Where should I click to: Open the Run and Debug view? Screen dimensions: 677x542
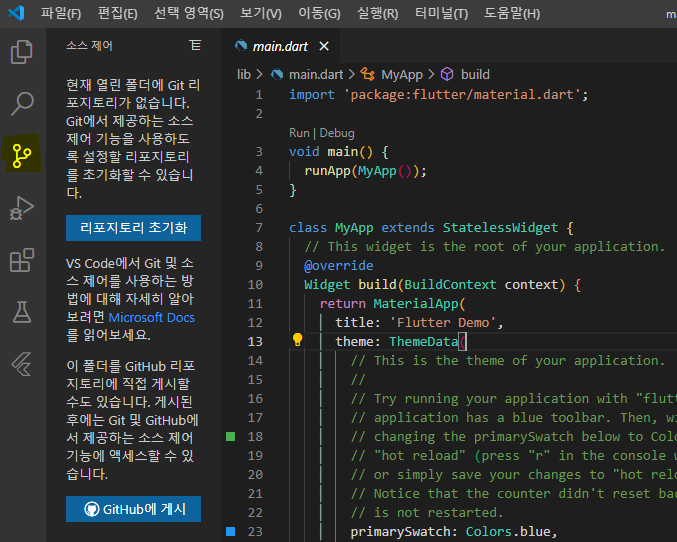[x=22, y=208]
